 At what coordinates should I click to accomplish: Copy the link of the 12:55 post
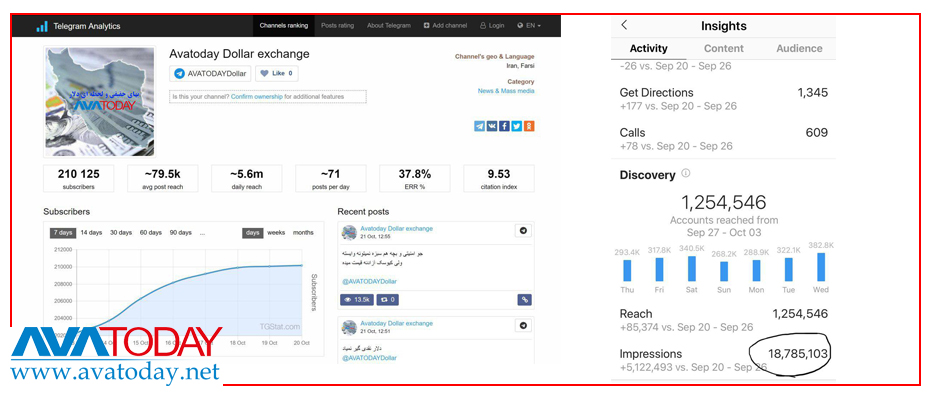click(x=524, y=300)
